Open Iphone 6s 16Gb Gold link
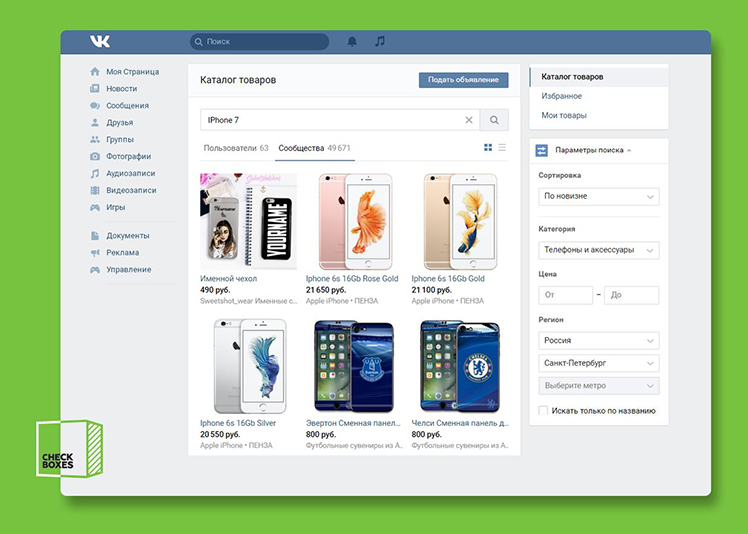 pos(448,279)
